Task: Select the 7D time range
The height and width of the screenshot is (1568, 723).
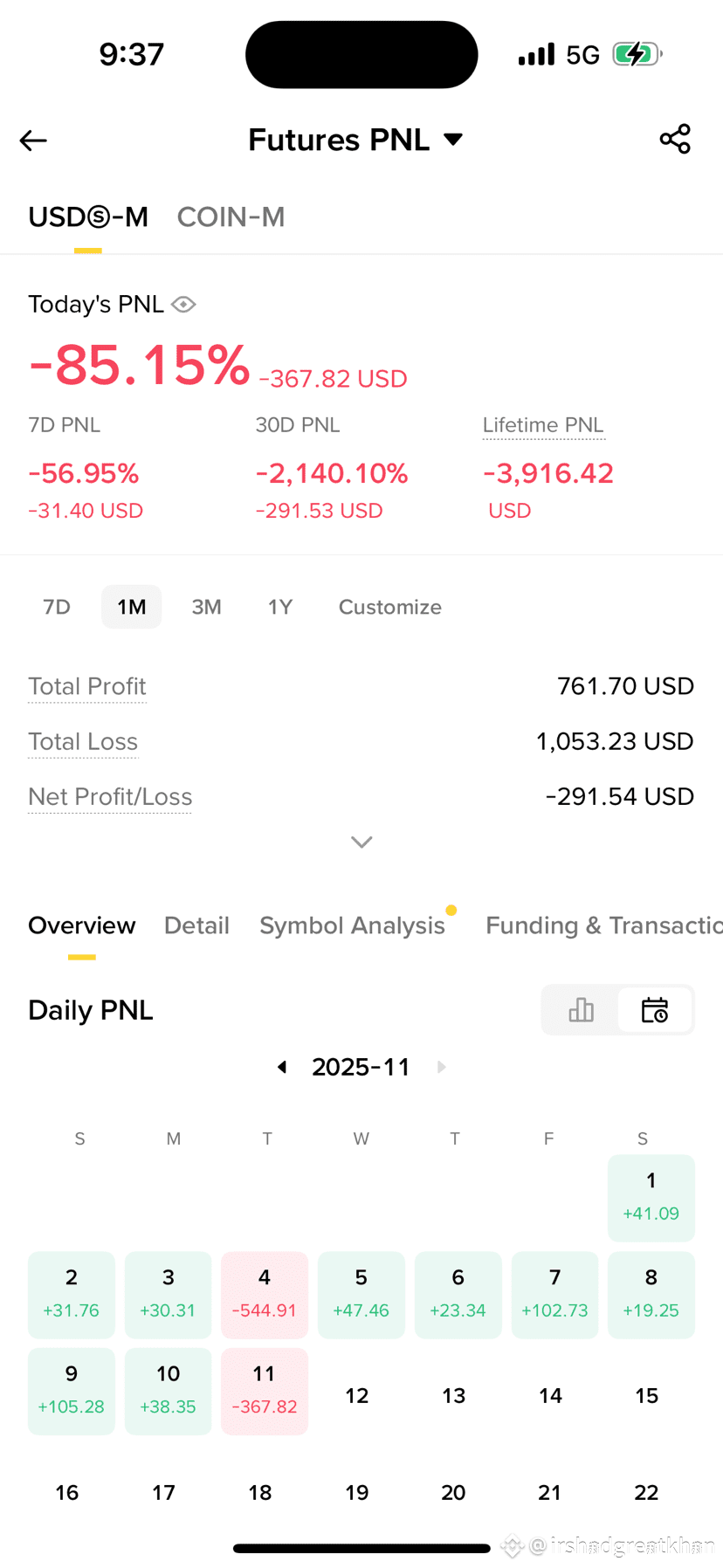Action: pos(57,607)
